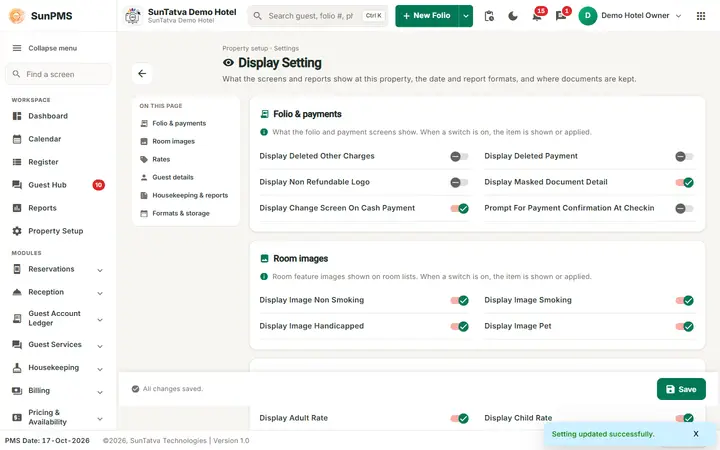Viewport: 720px width, 450px height.
Task: Expand the Housekeeping module
Action: 100,369
